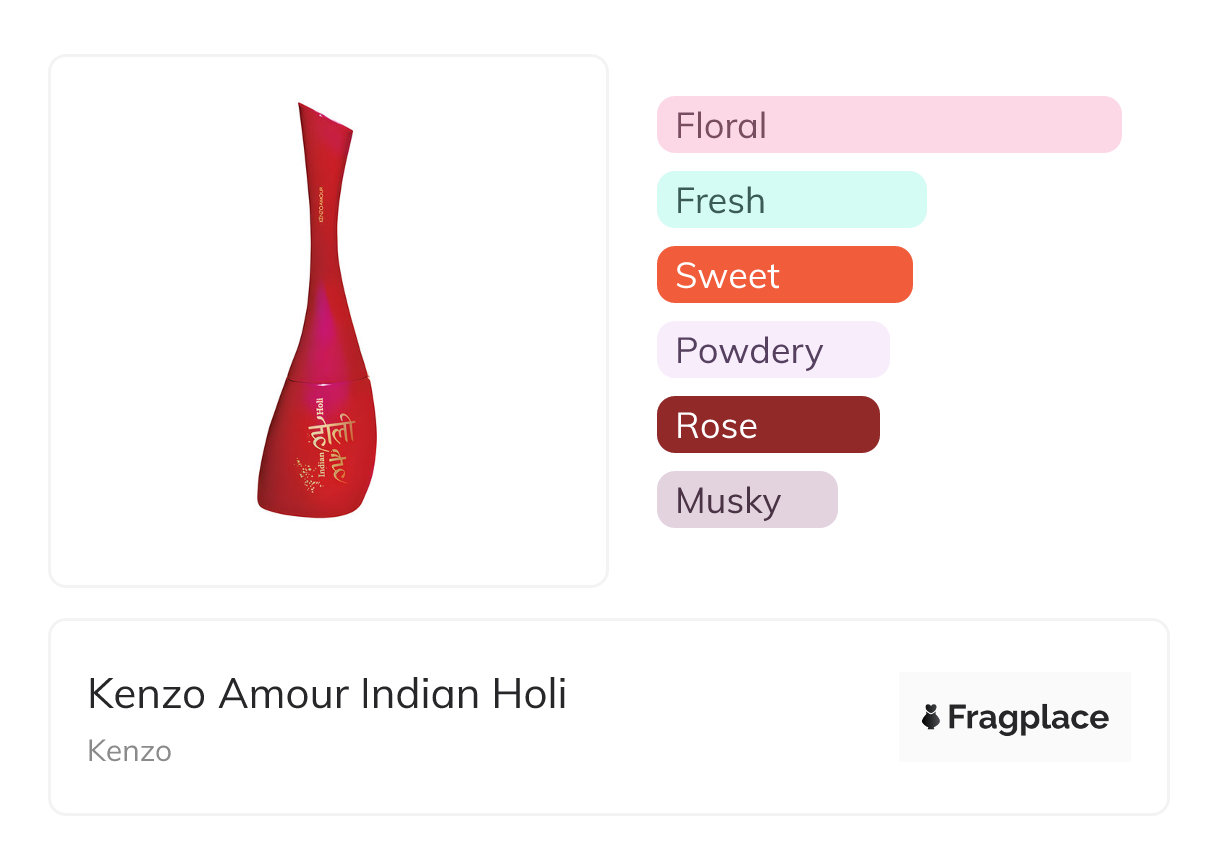The width and height of the screenshot is (1218, 864).
Task: Select the Powdery accord bar
Action: click(x=773, y=350)
